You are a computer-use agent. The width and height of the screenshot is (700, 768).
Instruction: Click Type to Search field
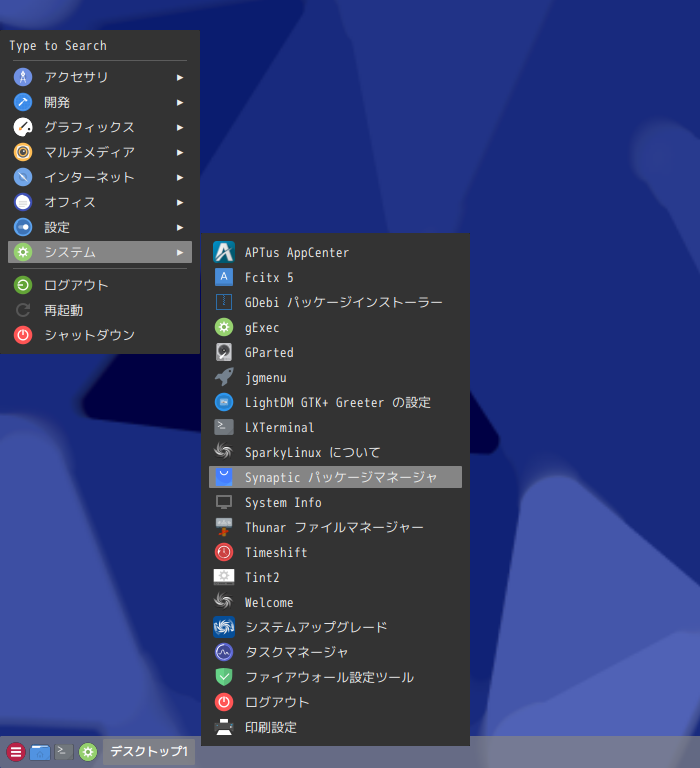pos(98,46)
